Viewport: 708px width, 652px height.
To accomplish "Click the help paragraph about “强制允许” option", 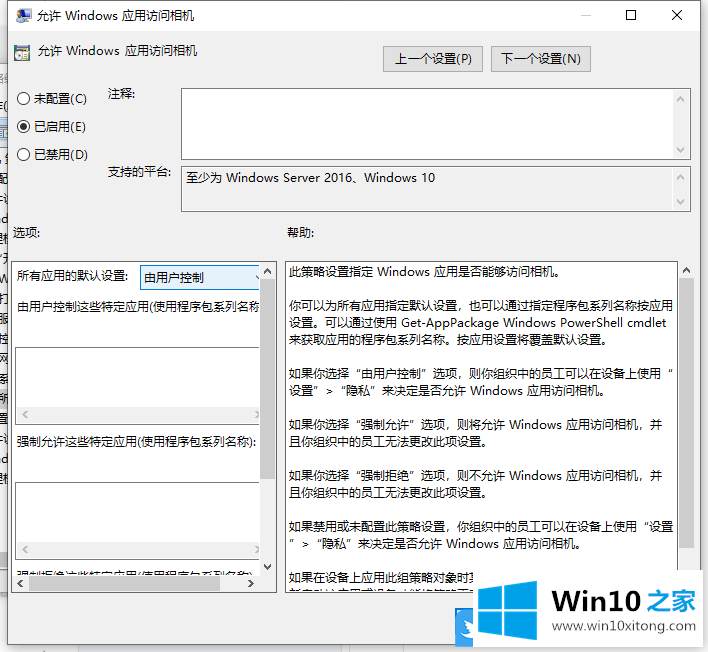I will pyautogui.click(x=475, y=433).
